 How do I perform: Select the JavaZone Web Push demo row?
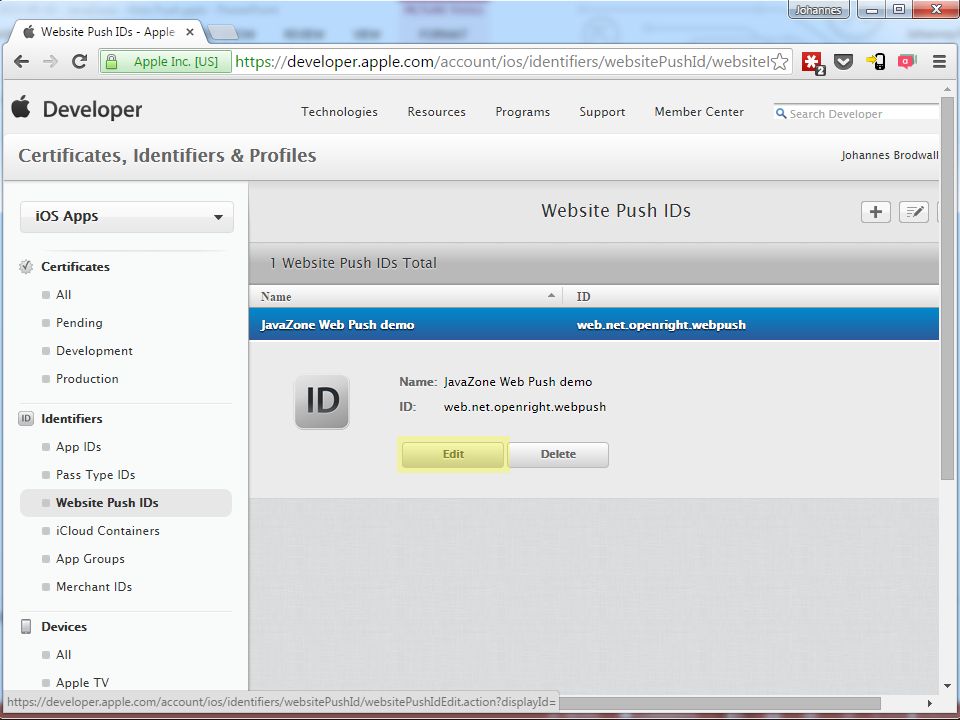point(593,324)
